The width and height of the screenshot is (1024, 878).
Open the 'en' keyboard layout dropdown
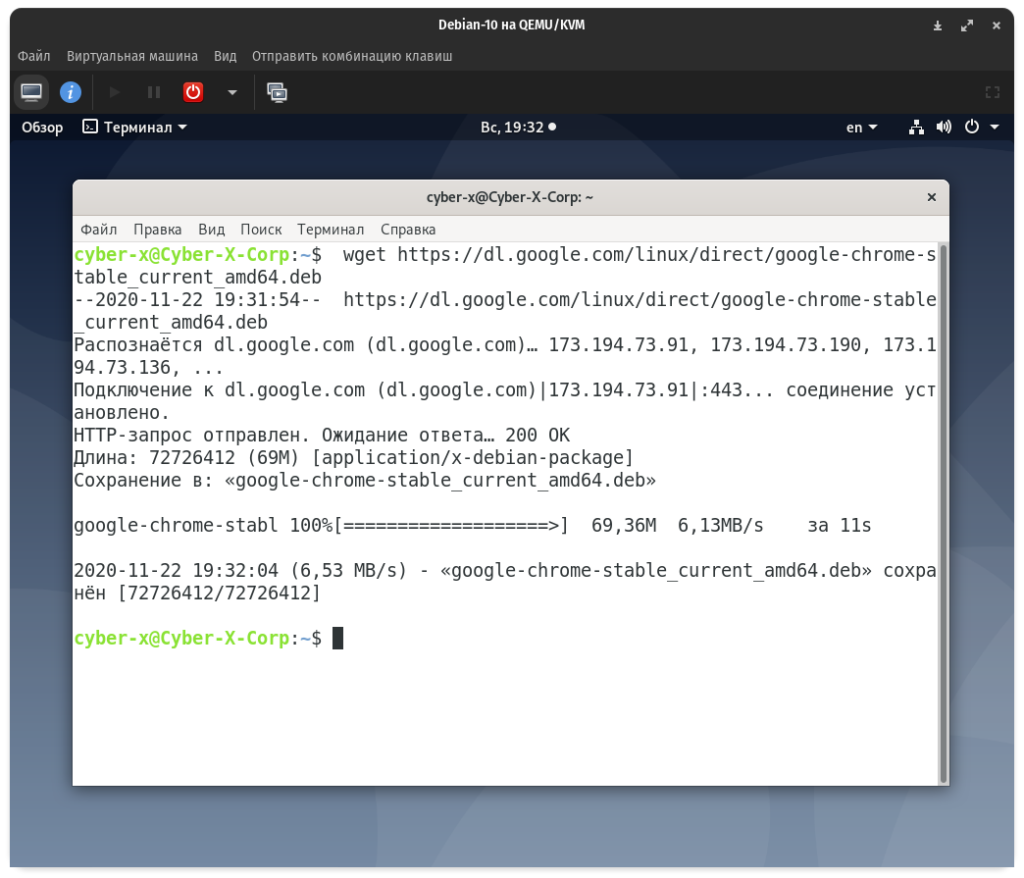pos(861,127)
